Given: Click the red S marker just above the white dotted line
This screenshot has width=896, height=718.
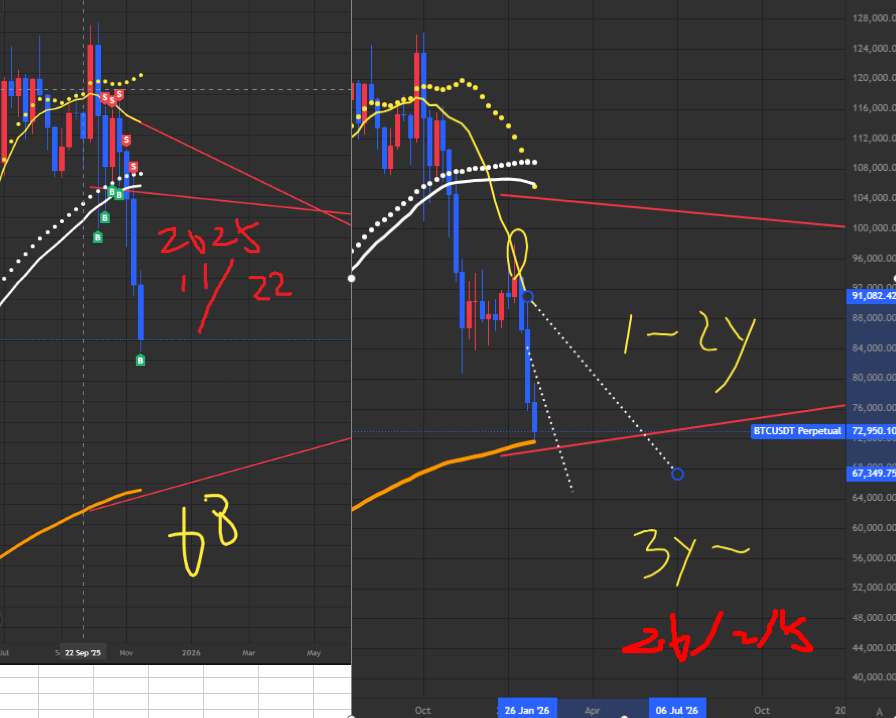Looking at the screenshot, I should coord(133,167).
